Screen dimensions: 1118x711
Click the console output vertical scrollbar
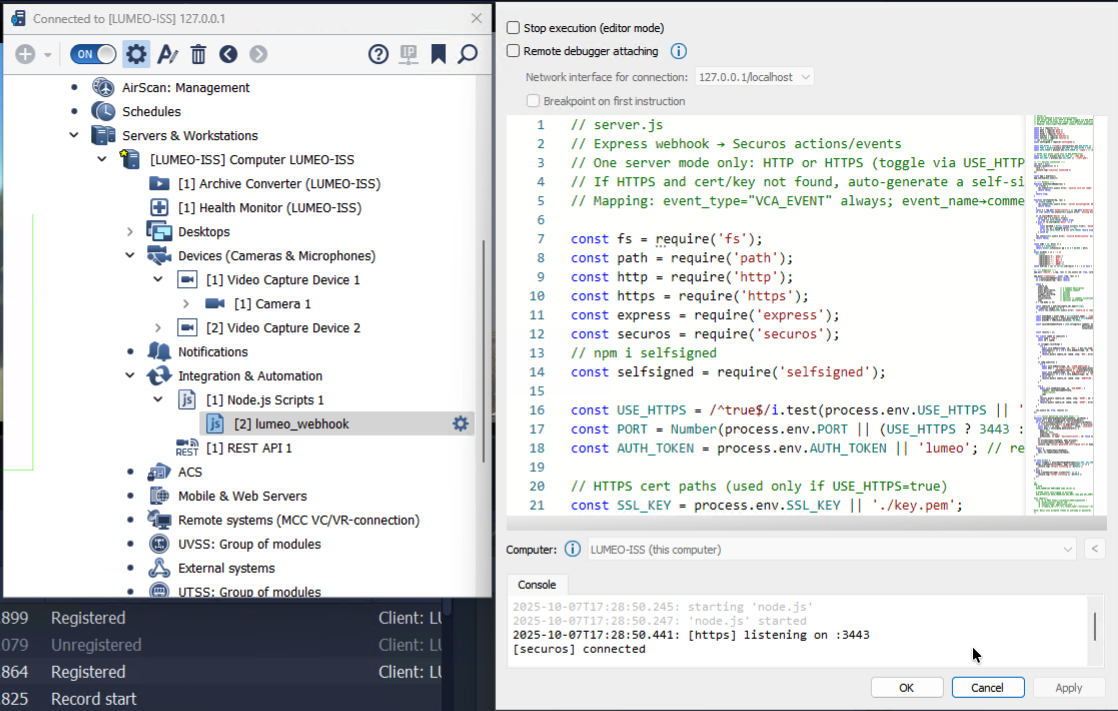point(1095,627)
